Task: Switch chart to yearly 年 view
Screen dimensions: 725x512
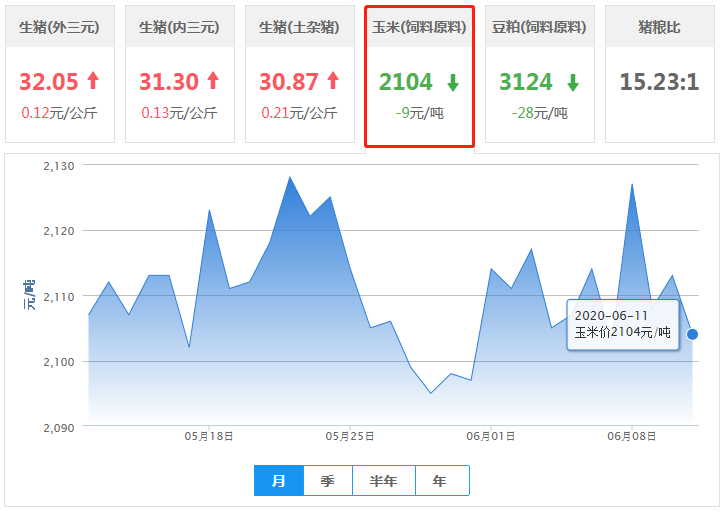Action: 441,481
